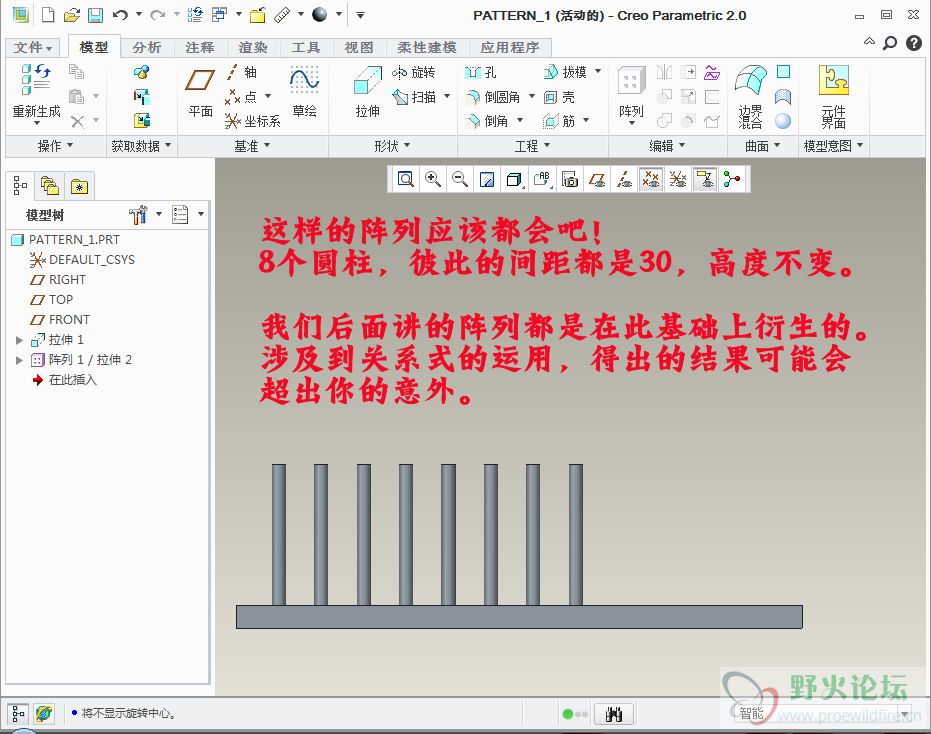The image size is (931, 734).
Task: Switch to the 柔性建模 ribbon tab
Action: pos(427,47)
